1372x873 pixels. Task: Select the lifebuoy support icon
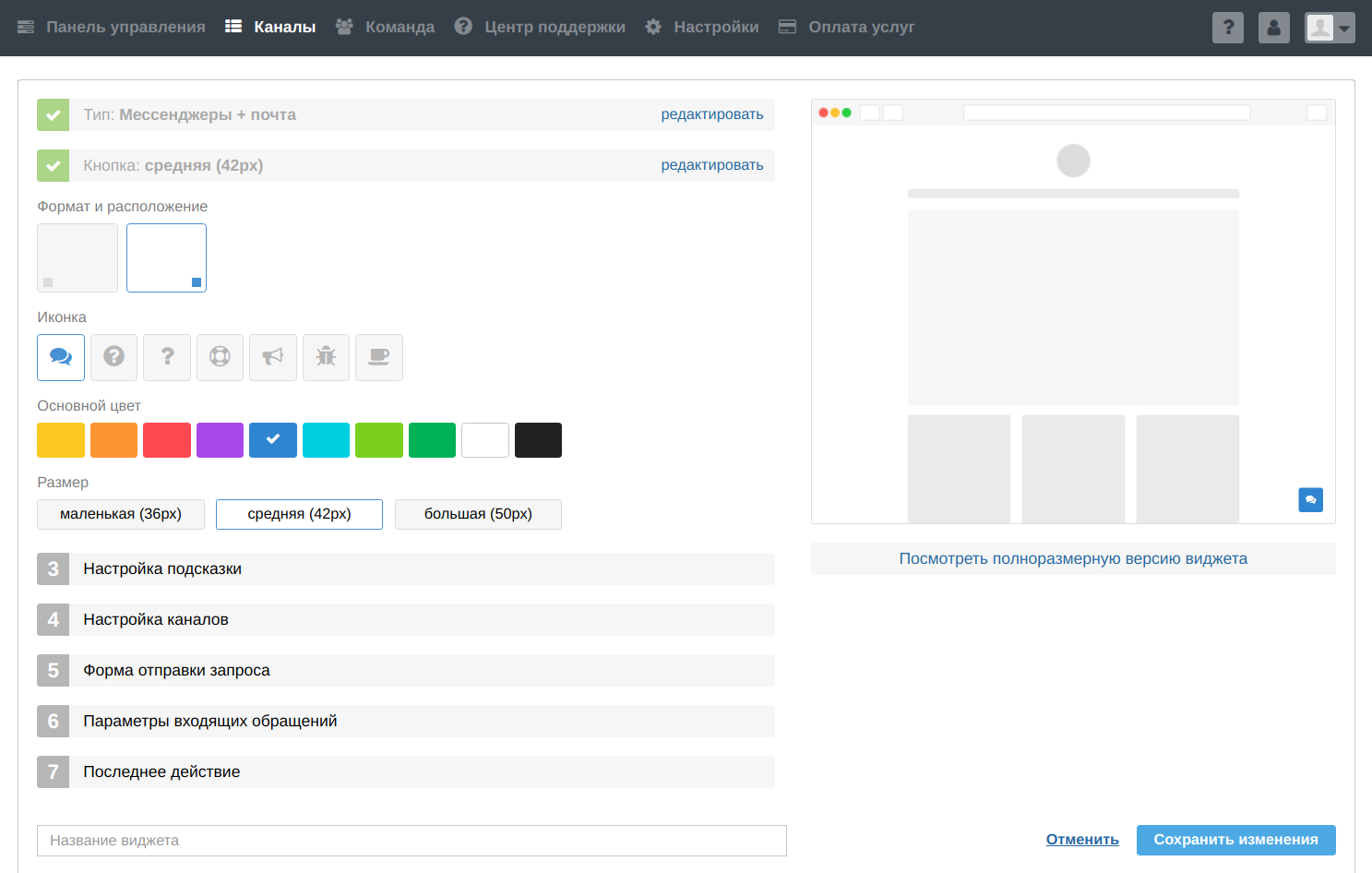(221, 357)
